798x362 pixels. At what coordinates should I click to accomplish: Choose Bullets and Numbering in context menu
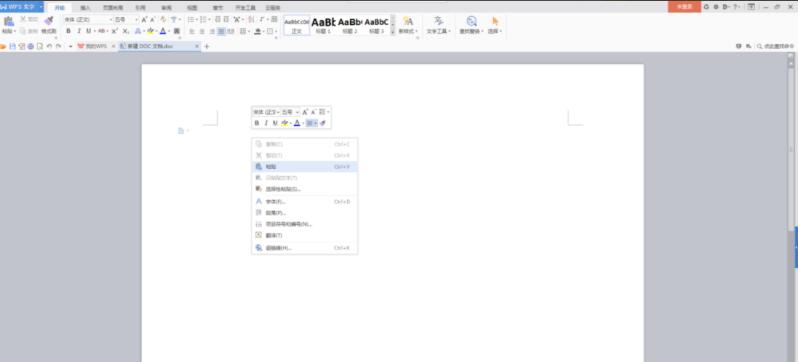point(304,224)
